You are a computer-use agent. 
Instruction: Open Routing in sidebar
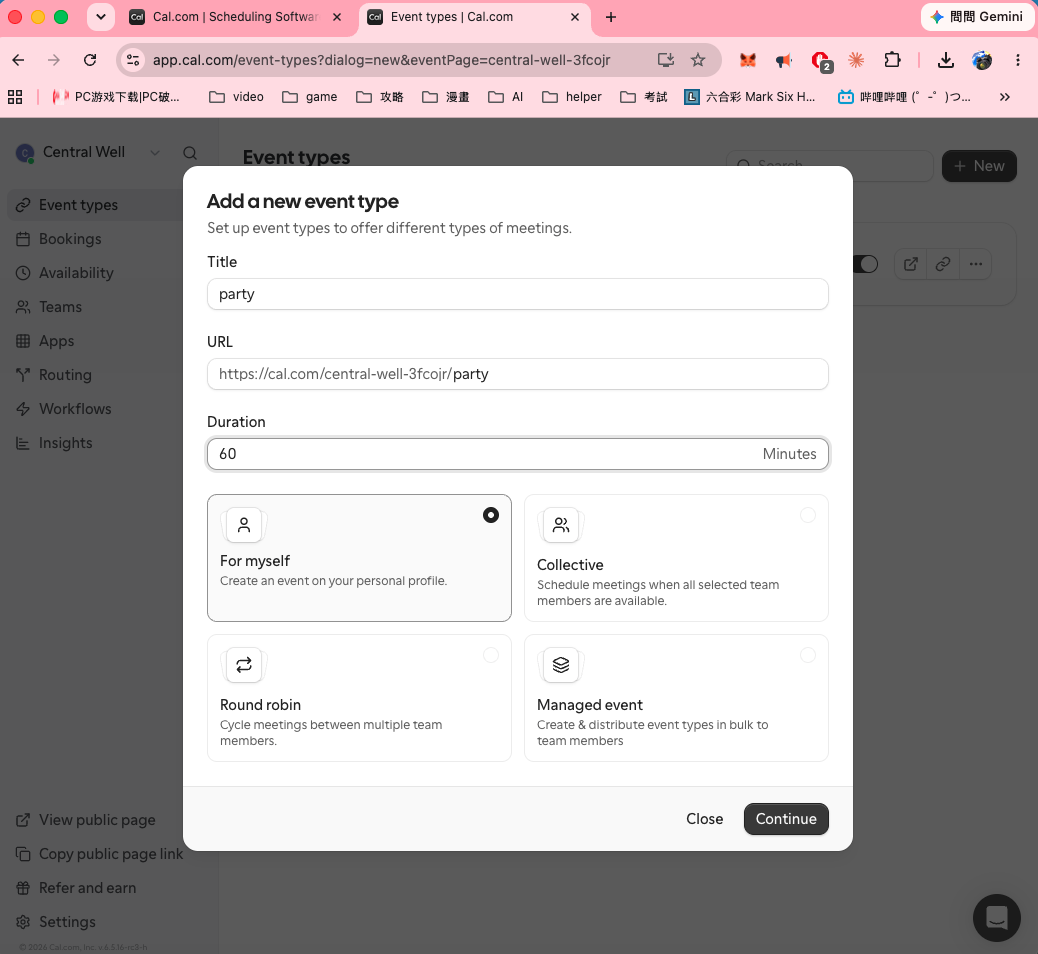65,375
